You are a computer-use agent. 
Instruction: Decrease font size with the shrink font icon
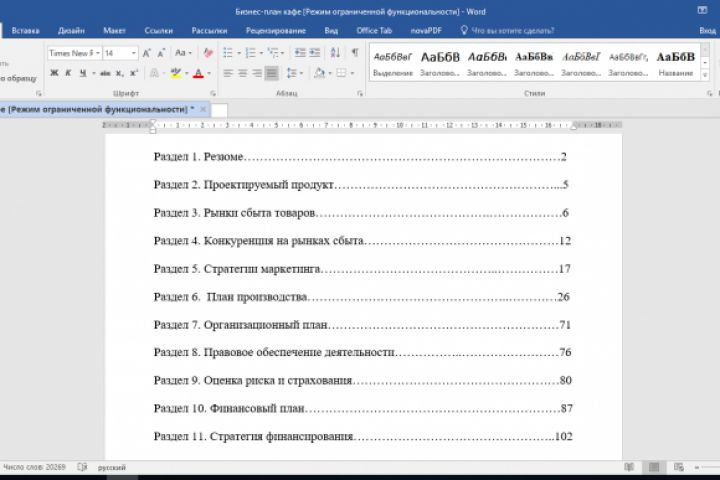click(x=161, y=53)
